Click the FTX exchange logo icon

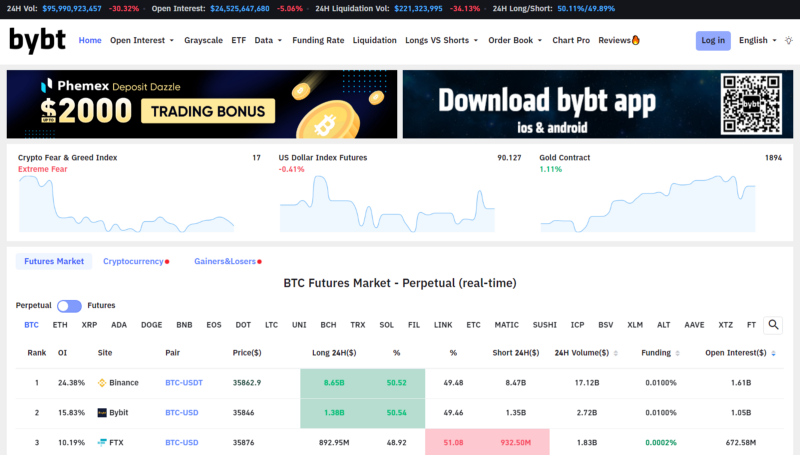pyautogui.click(x=102, y=443)
